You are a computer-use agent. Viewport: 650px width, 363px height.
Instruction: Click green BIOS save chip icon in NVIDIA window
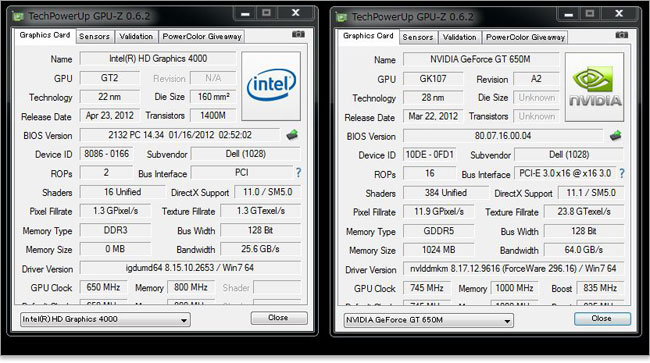[616, 136]
